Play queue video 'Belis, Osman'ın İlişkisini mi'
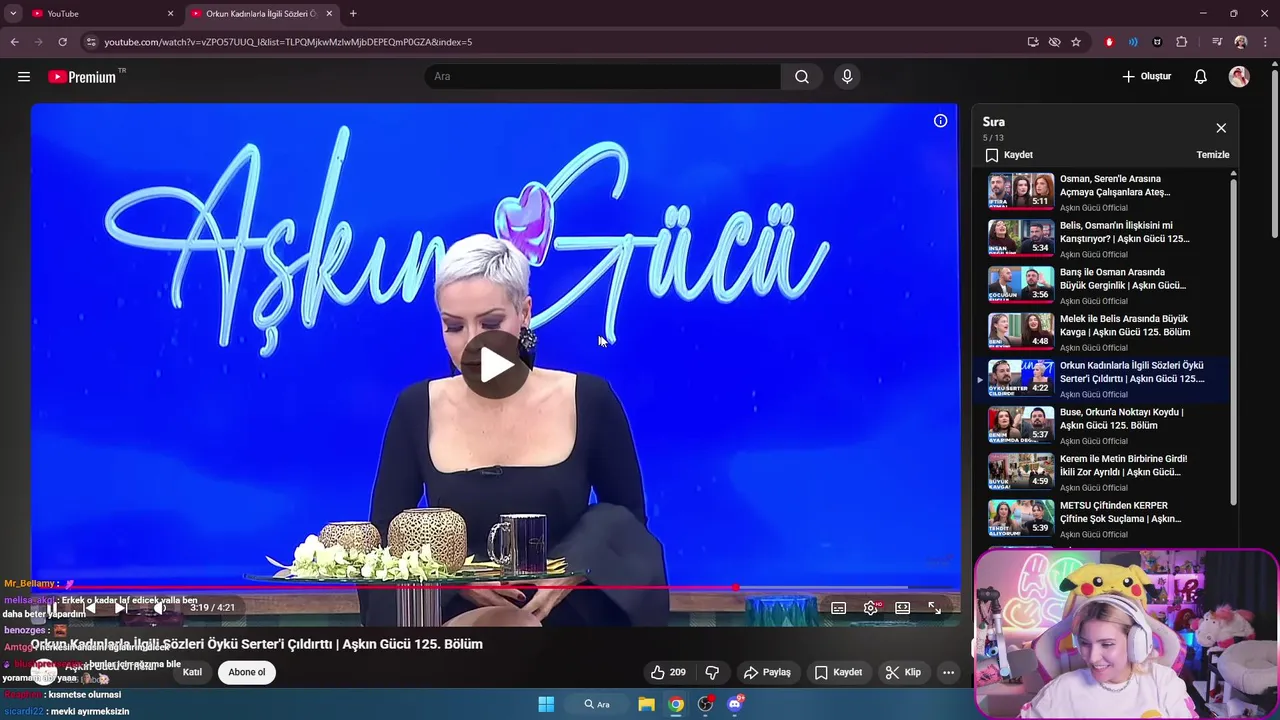This screenshot has width=1280, height=720. pyautogui.click(x=1107, y=239)
